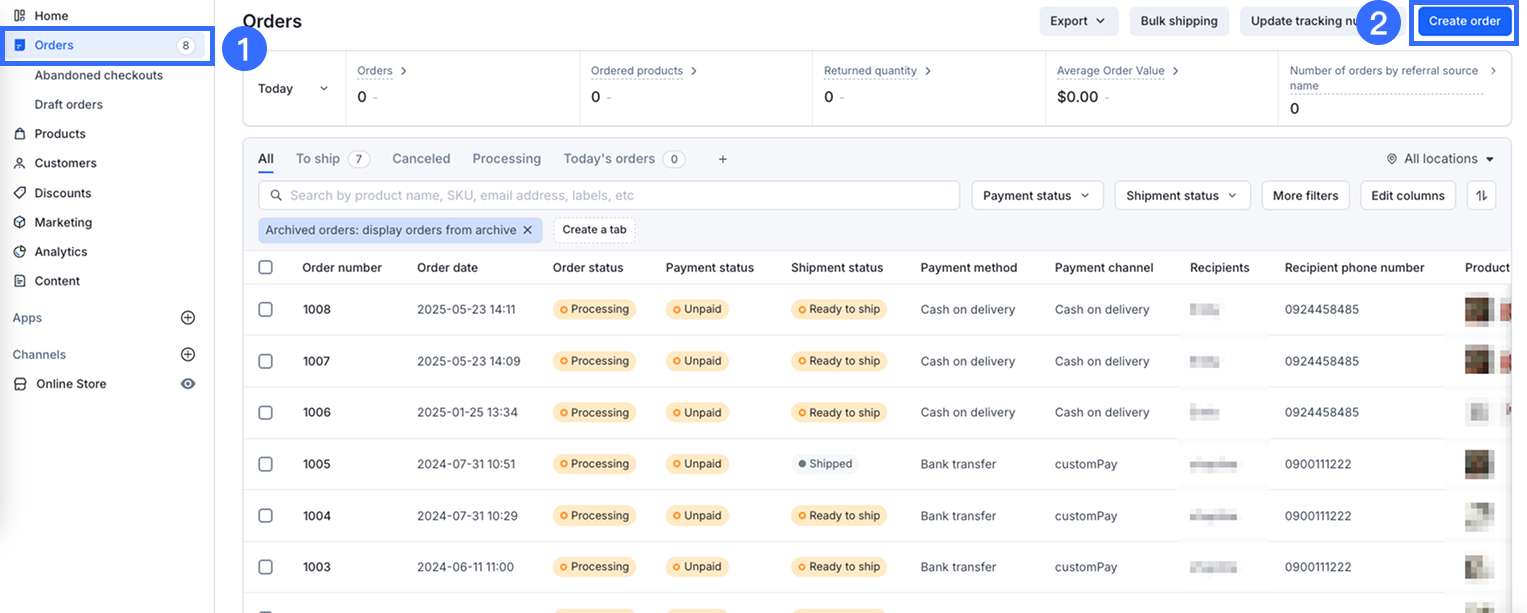Image resolution: width=1527 pixels, height=613 pixels.
Task: Expand the Payment status filter
Action: point(1036,196)
